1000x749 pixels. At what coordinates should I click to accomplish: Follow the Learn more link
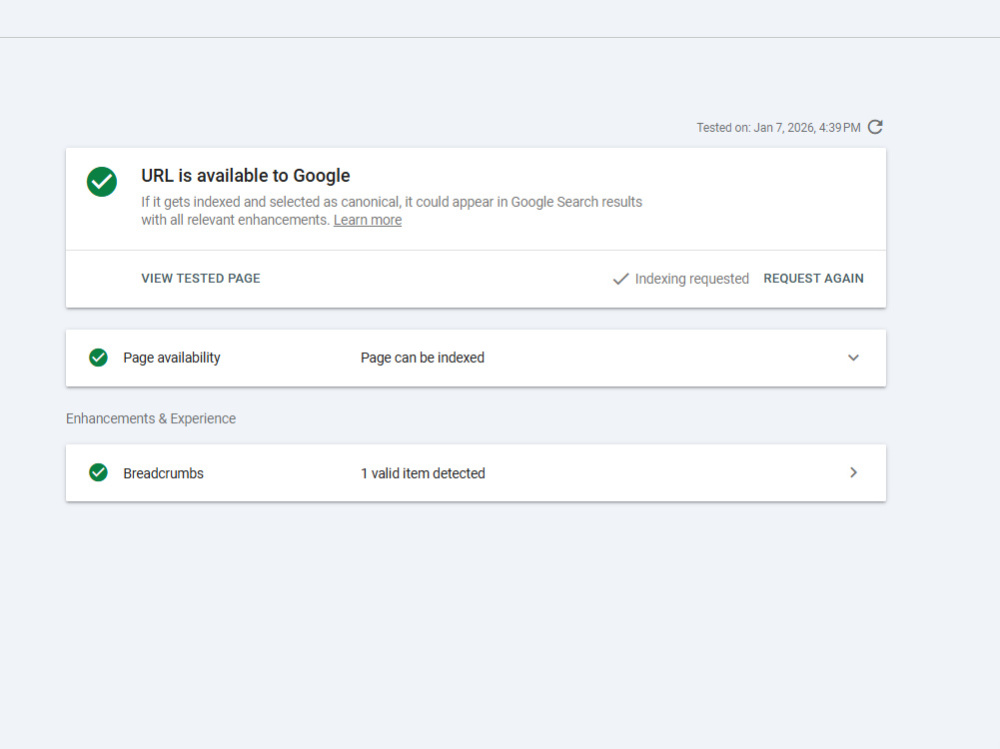[x=367, y=220]
